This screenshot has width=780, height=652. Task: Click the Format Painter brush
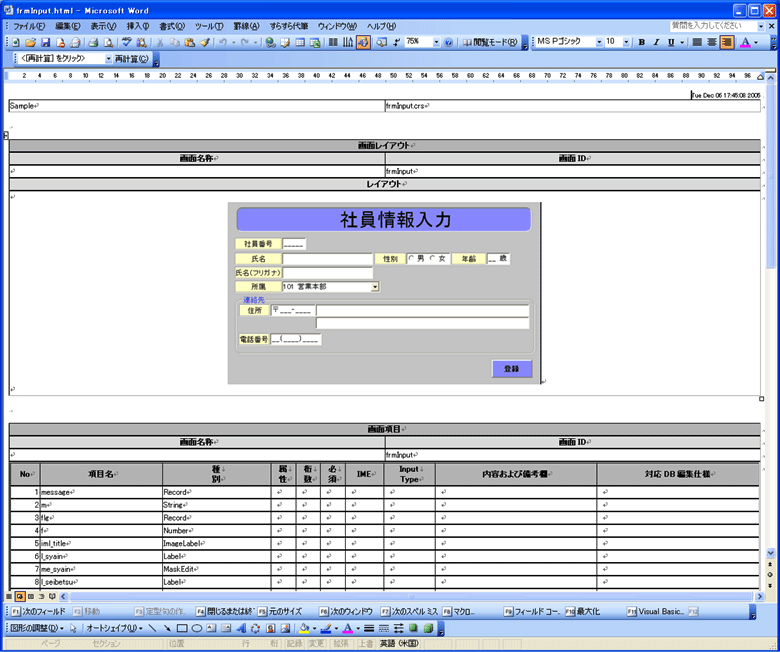(x=204, y=43)
